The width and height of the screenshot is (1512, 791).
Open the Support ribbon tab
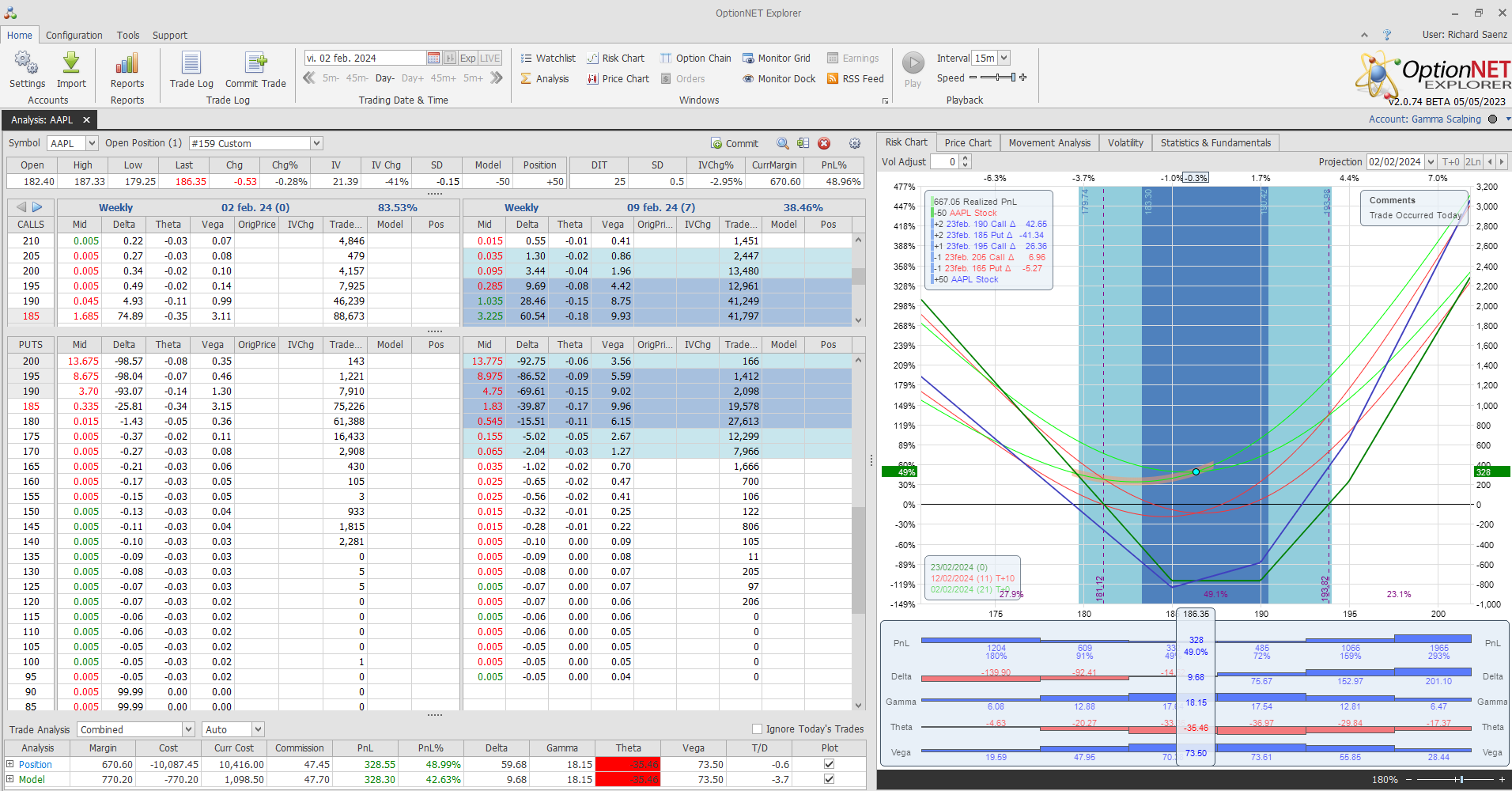(x=170, y=35)
